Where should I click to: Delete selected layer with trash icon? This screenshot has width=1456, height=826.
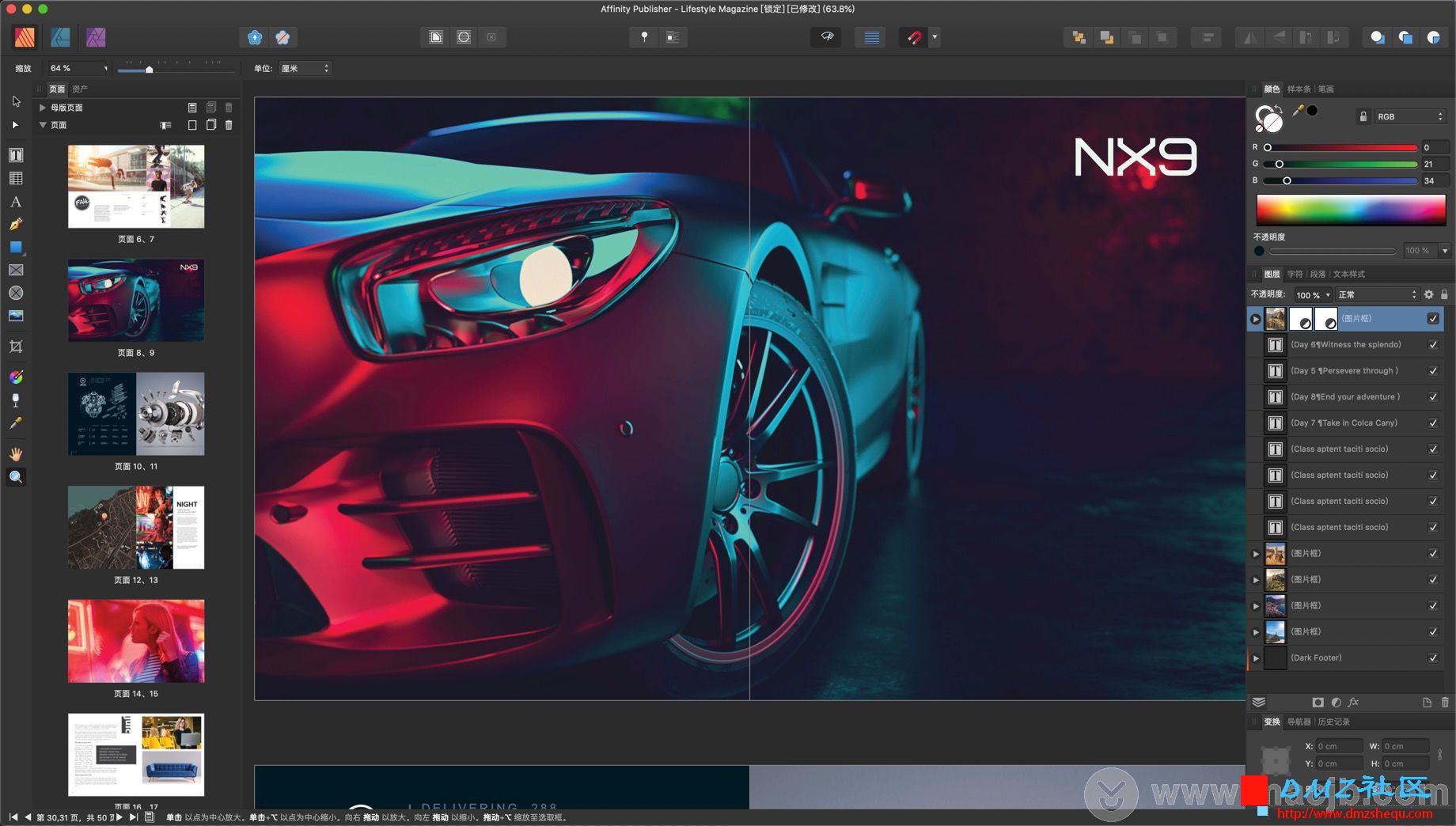click(x=1445, y=703)
